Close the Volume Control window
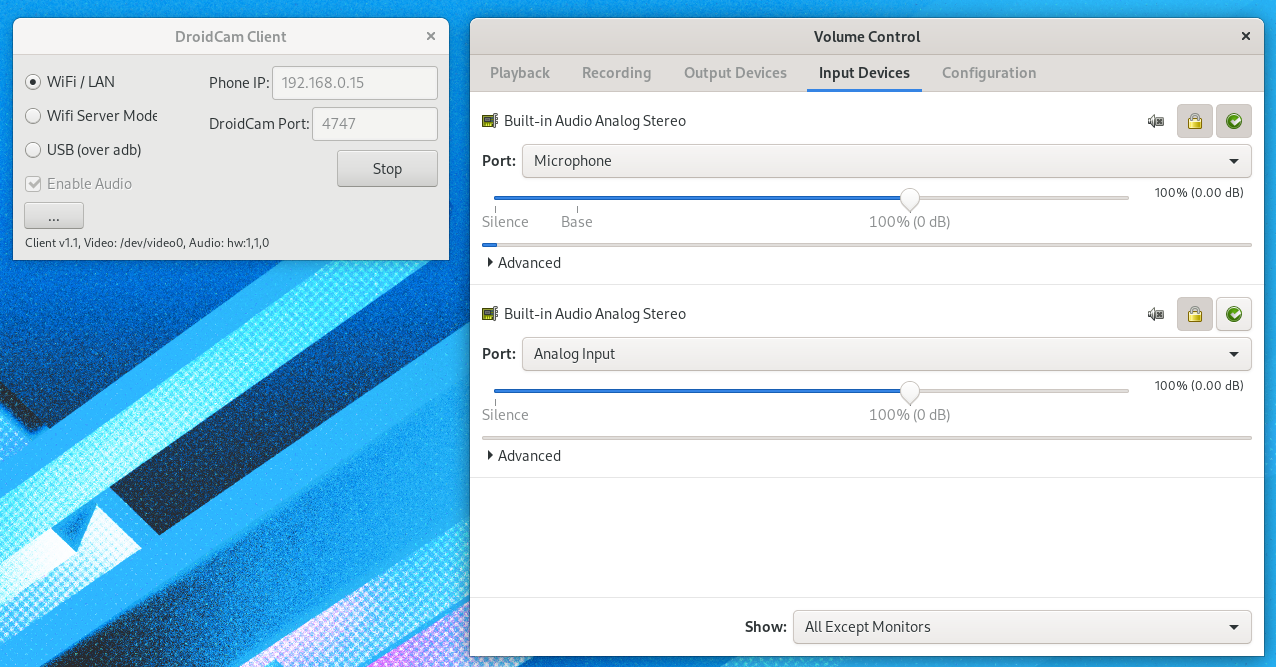Image resolution: width=1276 pixels, height=667 pixels. pyautogui.click(x=1246, y=36)
